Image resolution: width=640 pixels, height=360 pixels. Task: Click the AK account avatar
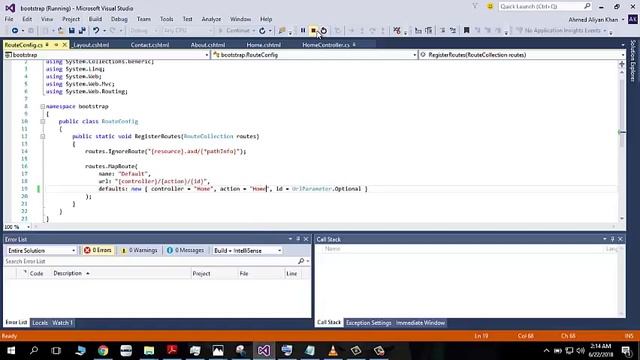633,19
